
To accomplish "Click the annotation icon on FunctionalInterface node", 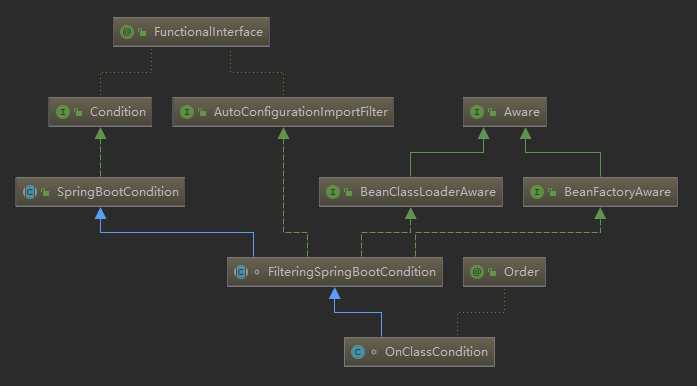I will [x=127, y=32].
